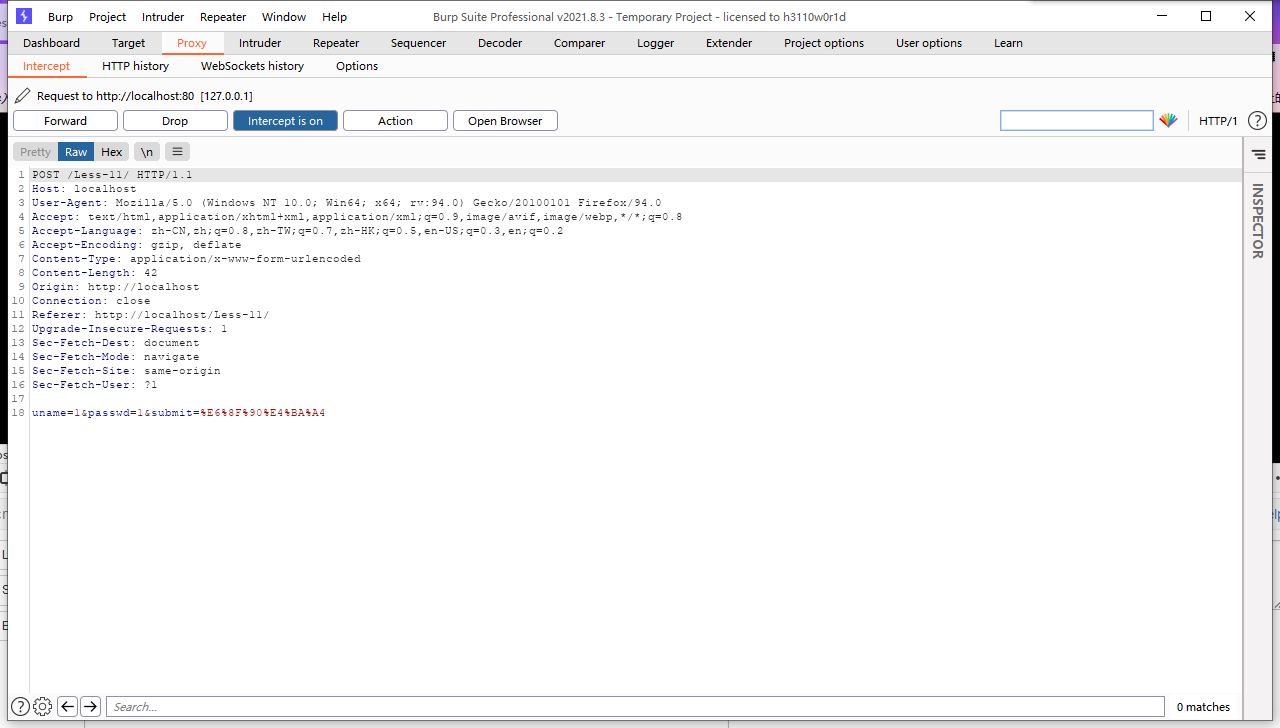Click the 0 matches search count
The height and width of the screenshot is (728, 1280).
[x=1203, y=707]
